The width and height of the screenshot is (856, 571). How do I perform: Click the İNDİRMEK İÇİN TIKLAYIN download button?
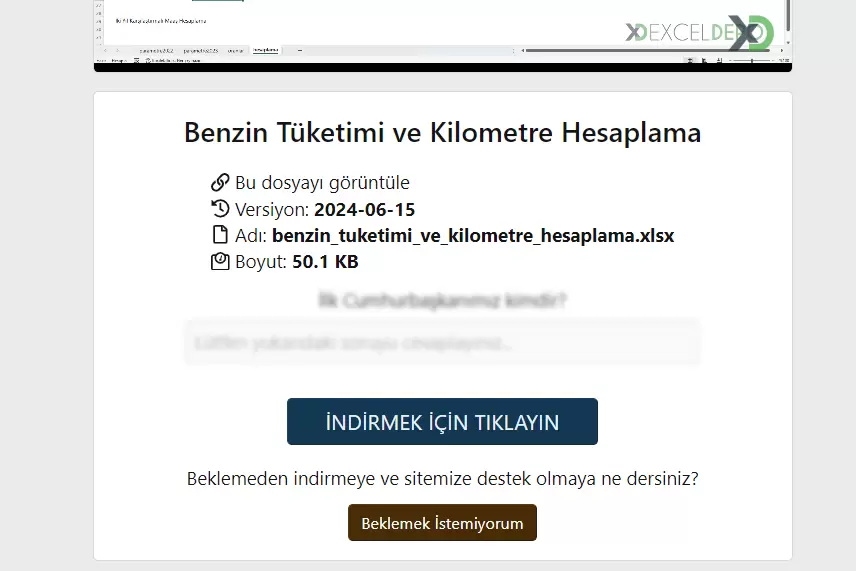point(442,421)
